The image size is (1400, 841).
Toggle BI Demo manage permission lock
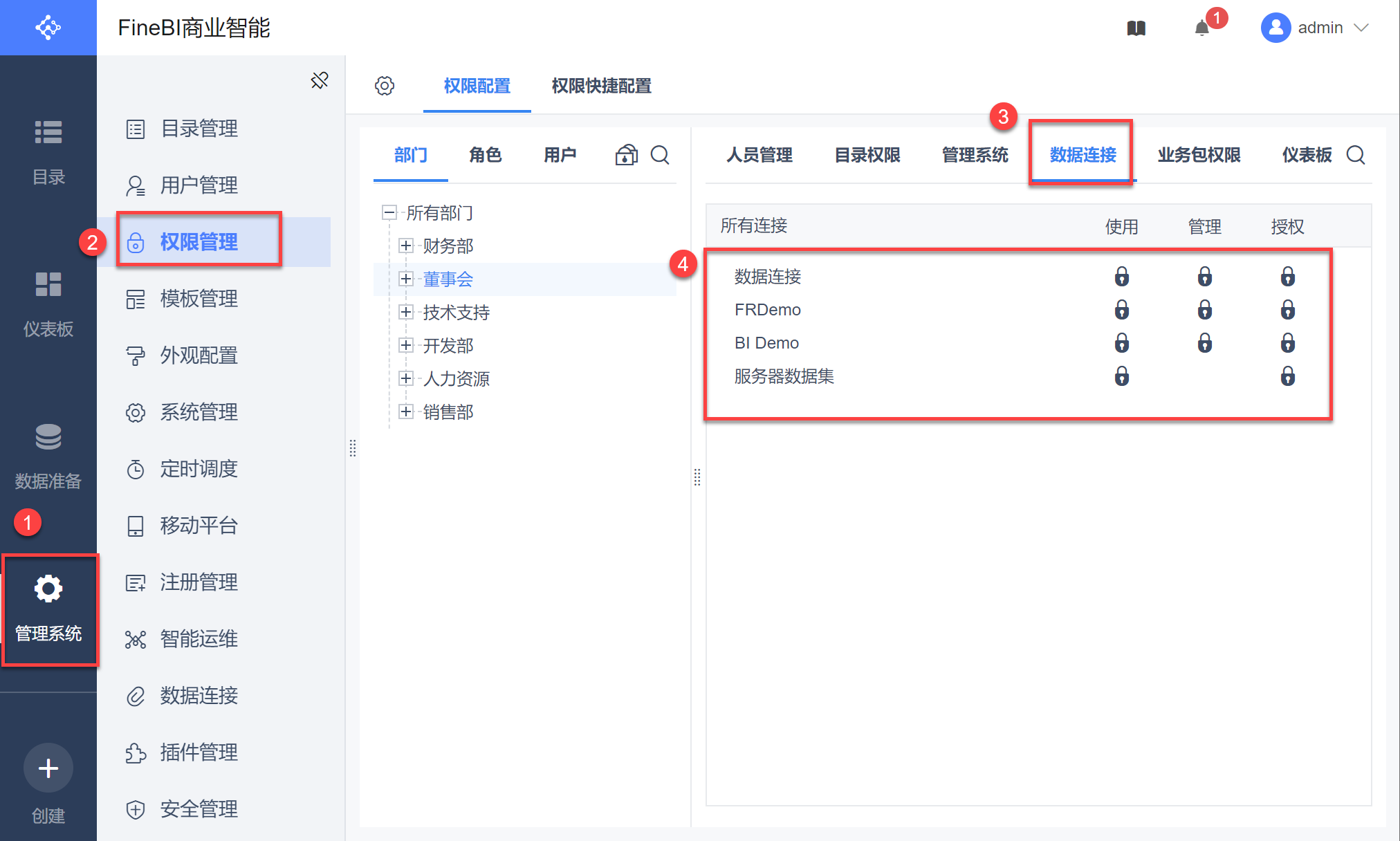tap(1204, 343)
